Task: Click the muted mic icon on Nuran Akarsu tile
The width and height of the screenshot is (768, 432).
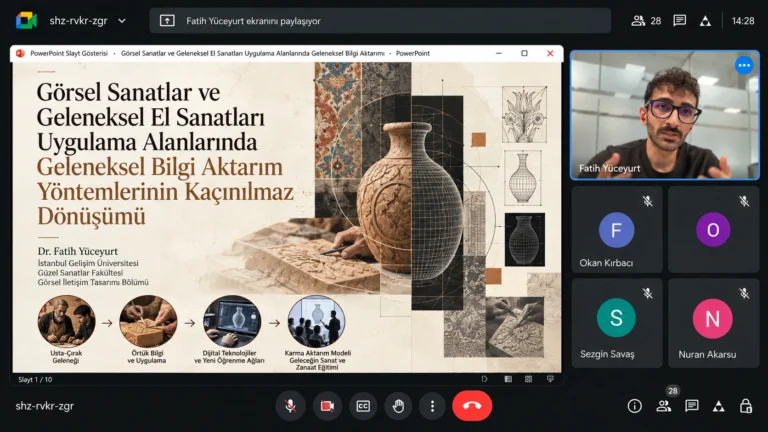Action: tap(744, 293)
